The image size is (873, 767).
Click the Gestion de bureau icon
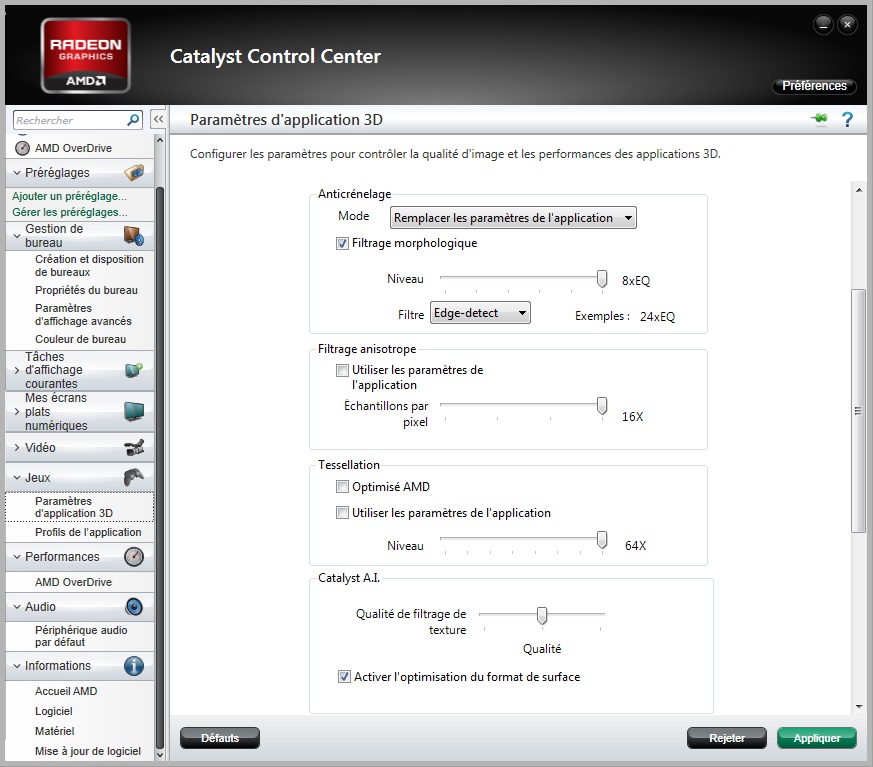[x=134, y=236]
